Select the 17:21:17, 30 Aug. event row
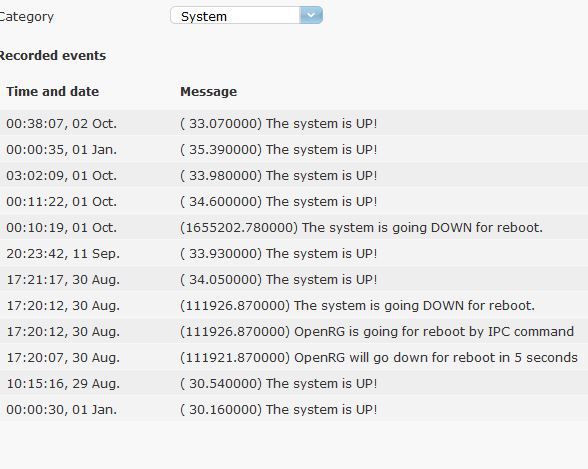This screenshot has width=588, height=469. coord(294,279)
